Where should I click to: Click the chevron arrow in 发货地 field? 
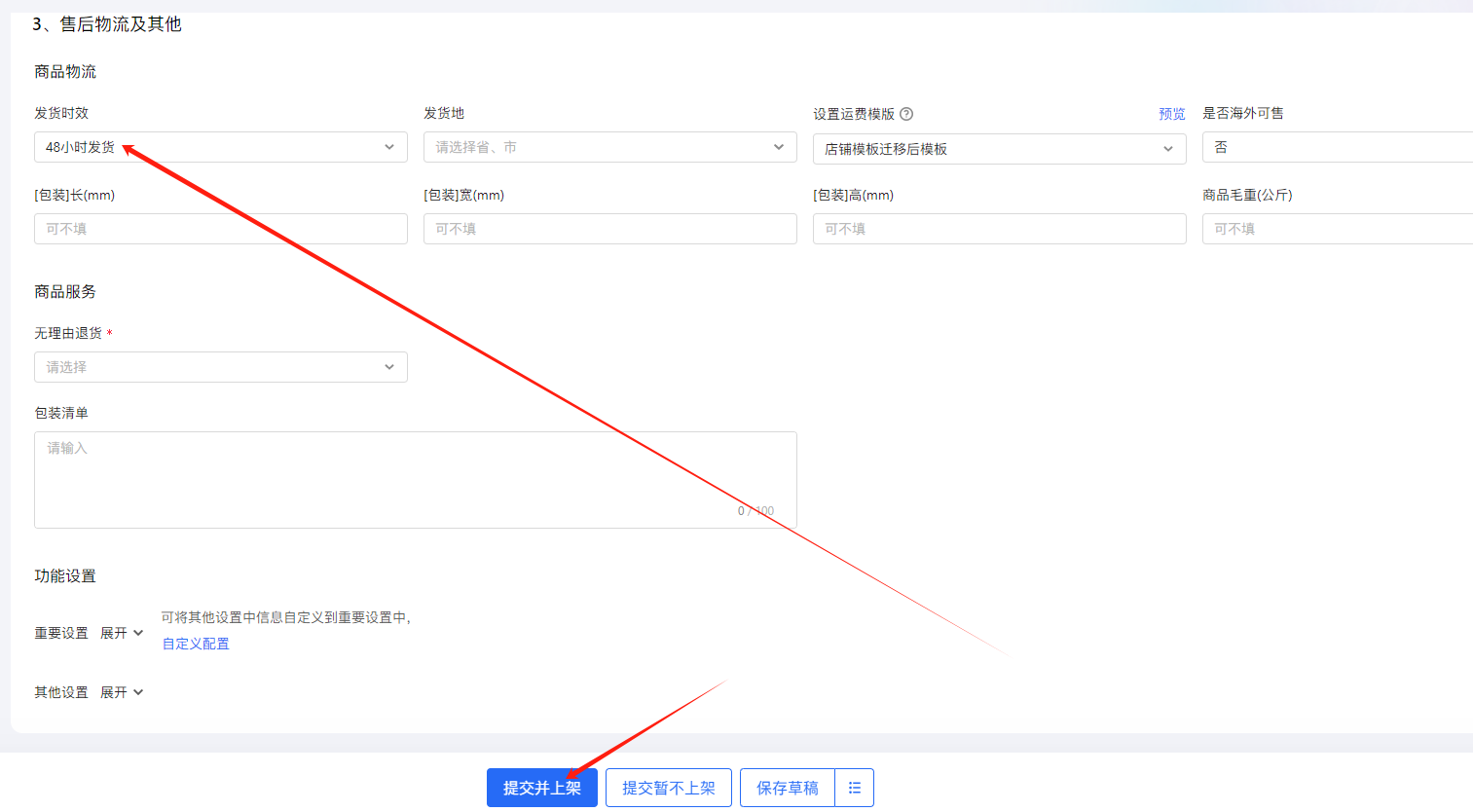pos(778,147)
